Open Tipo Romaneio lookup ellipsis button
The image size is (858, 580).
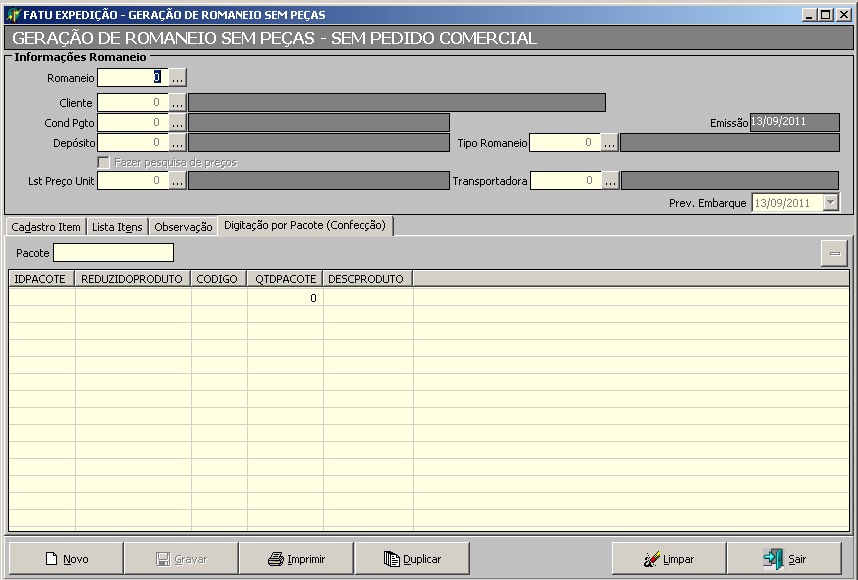tap(609, 143)
